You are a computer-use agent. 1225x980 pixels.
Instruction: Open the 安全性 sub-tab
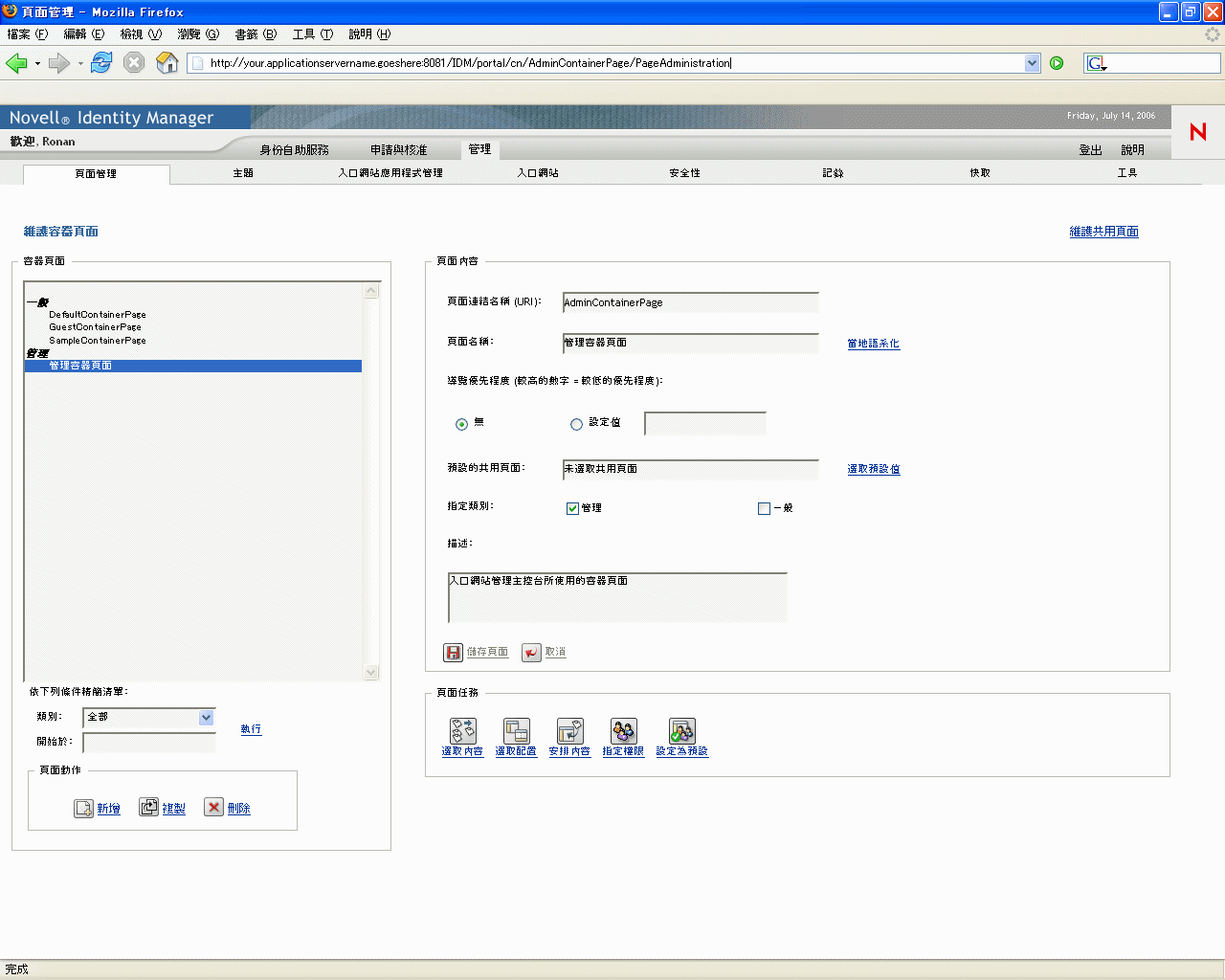[x=685, y=173]
